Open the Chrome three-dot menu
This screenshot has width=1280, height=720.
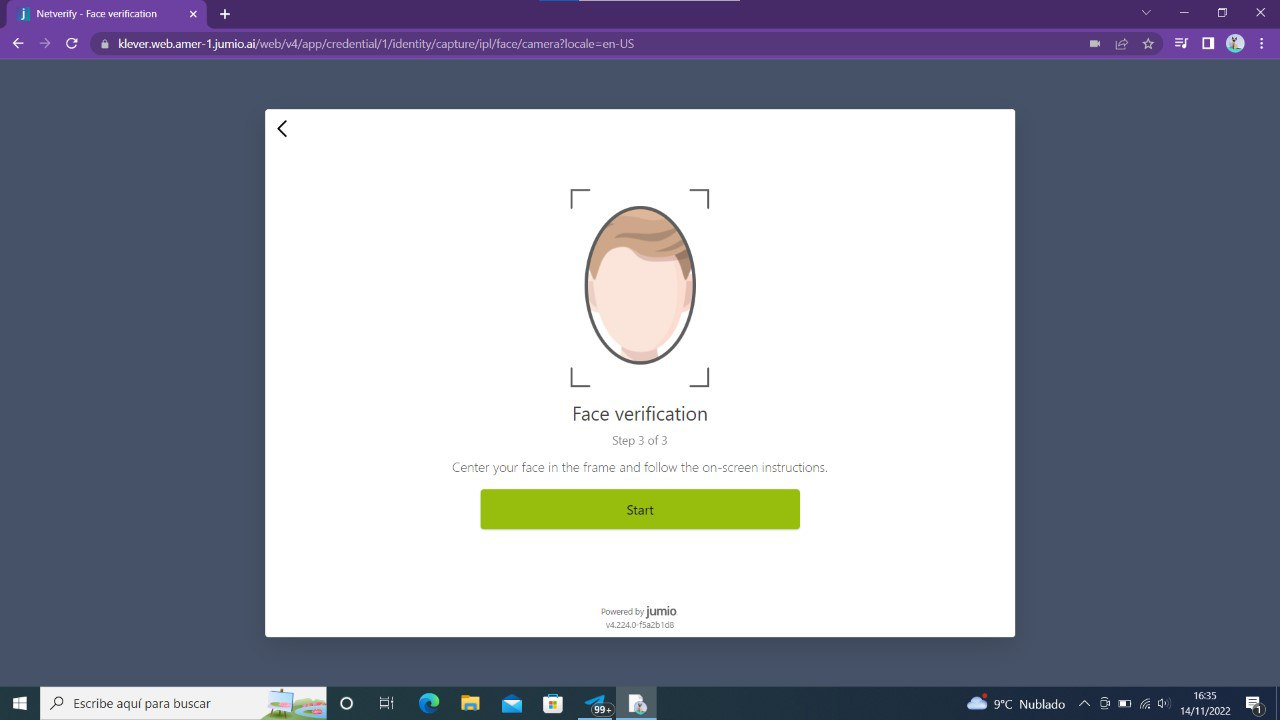[1262, 43]
